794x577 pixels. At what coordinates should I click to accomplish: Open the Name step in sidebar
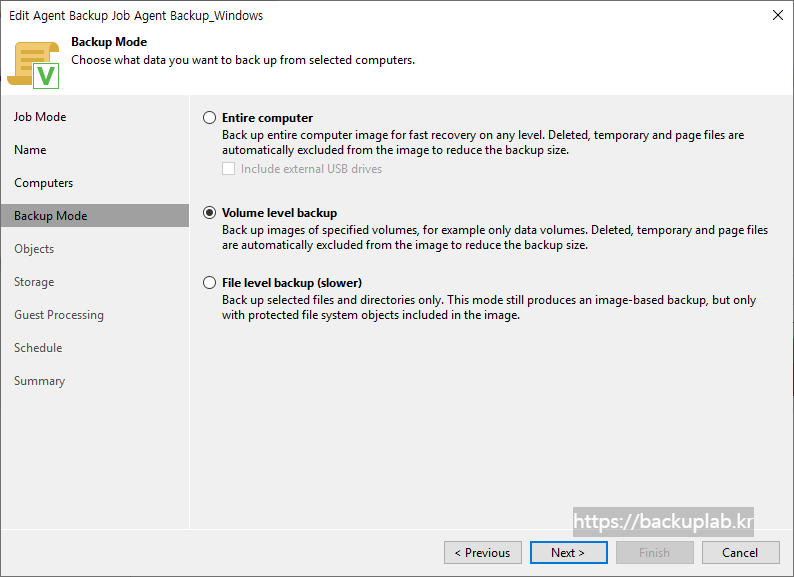[x=30, y=150]
